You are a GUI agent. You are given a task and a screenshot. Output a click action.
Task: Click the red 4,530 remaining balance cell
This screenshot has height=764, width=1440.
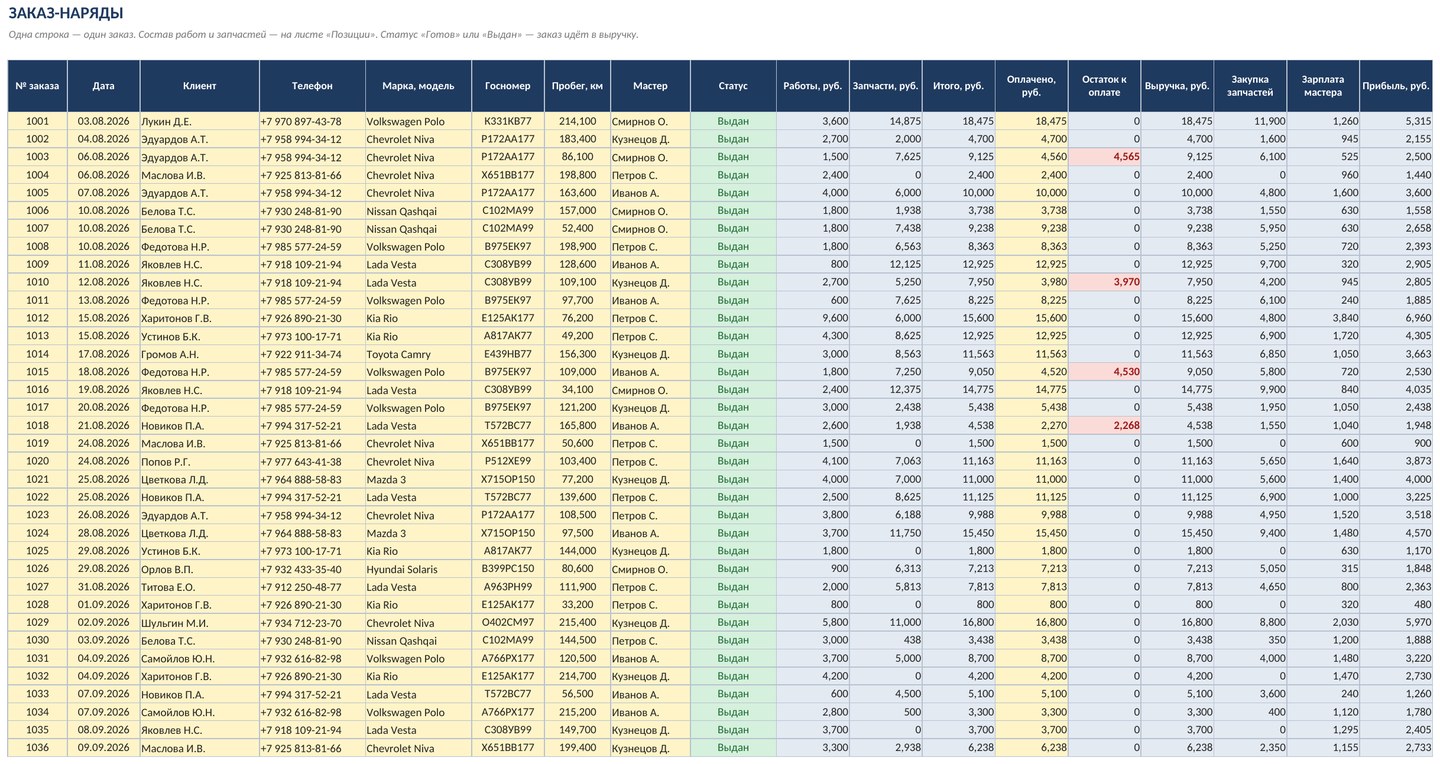click(1105, 372)
